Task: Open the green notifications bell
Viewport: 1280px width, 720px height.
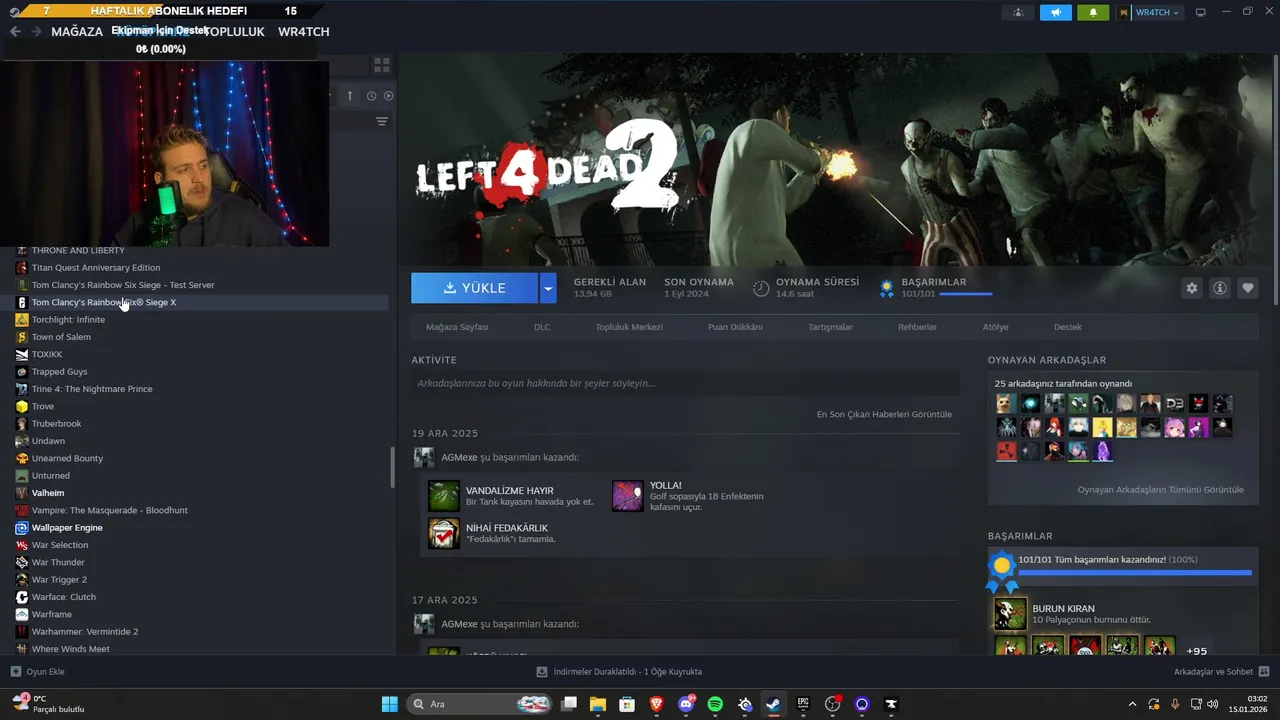Action: point(1093,12)
